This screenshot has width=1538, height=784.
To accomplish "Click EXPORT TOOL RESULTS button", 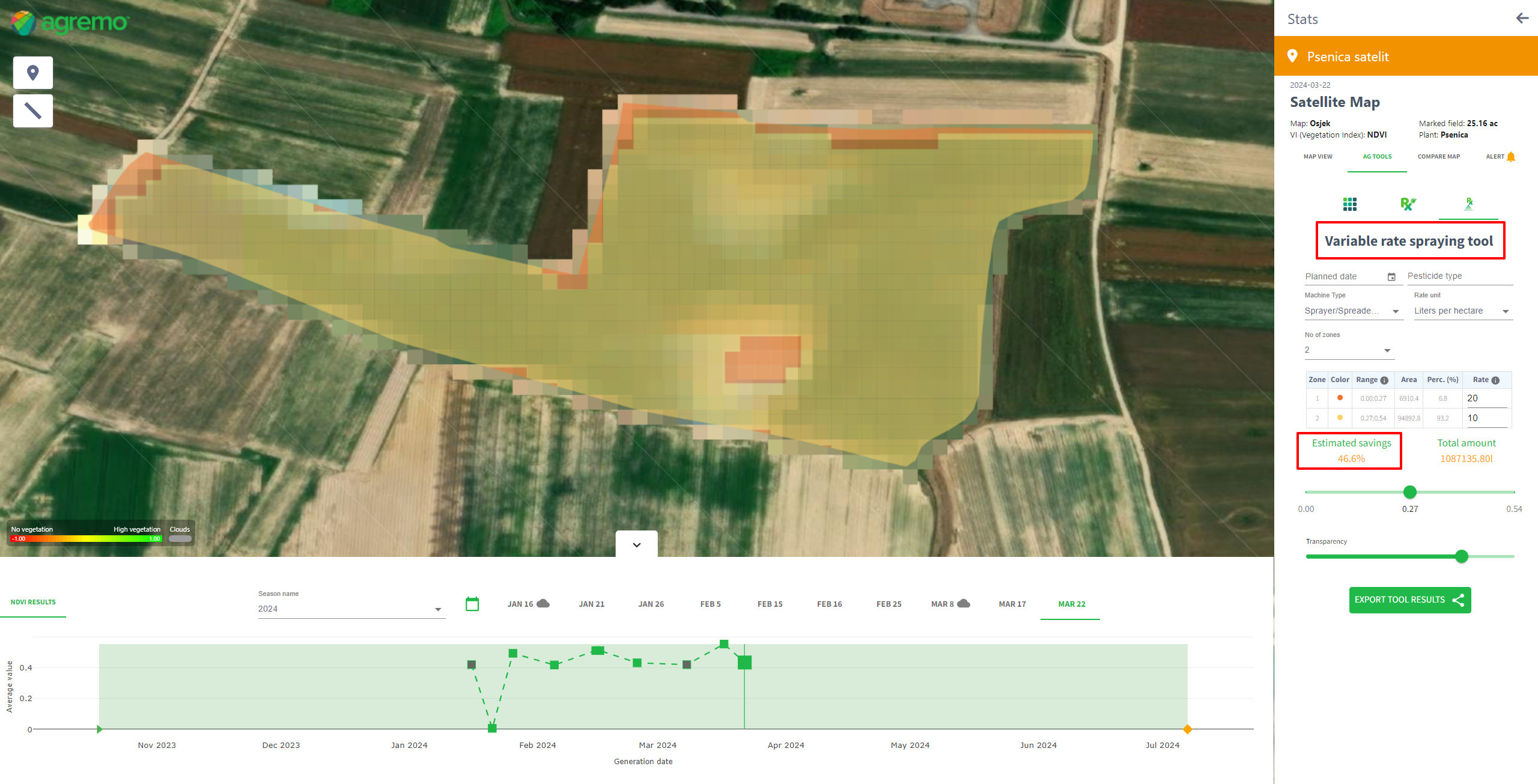I will pos(1409,600).
